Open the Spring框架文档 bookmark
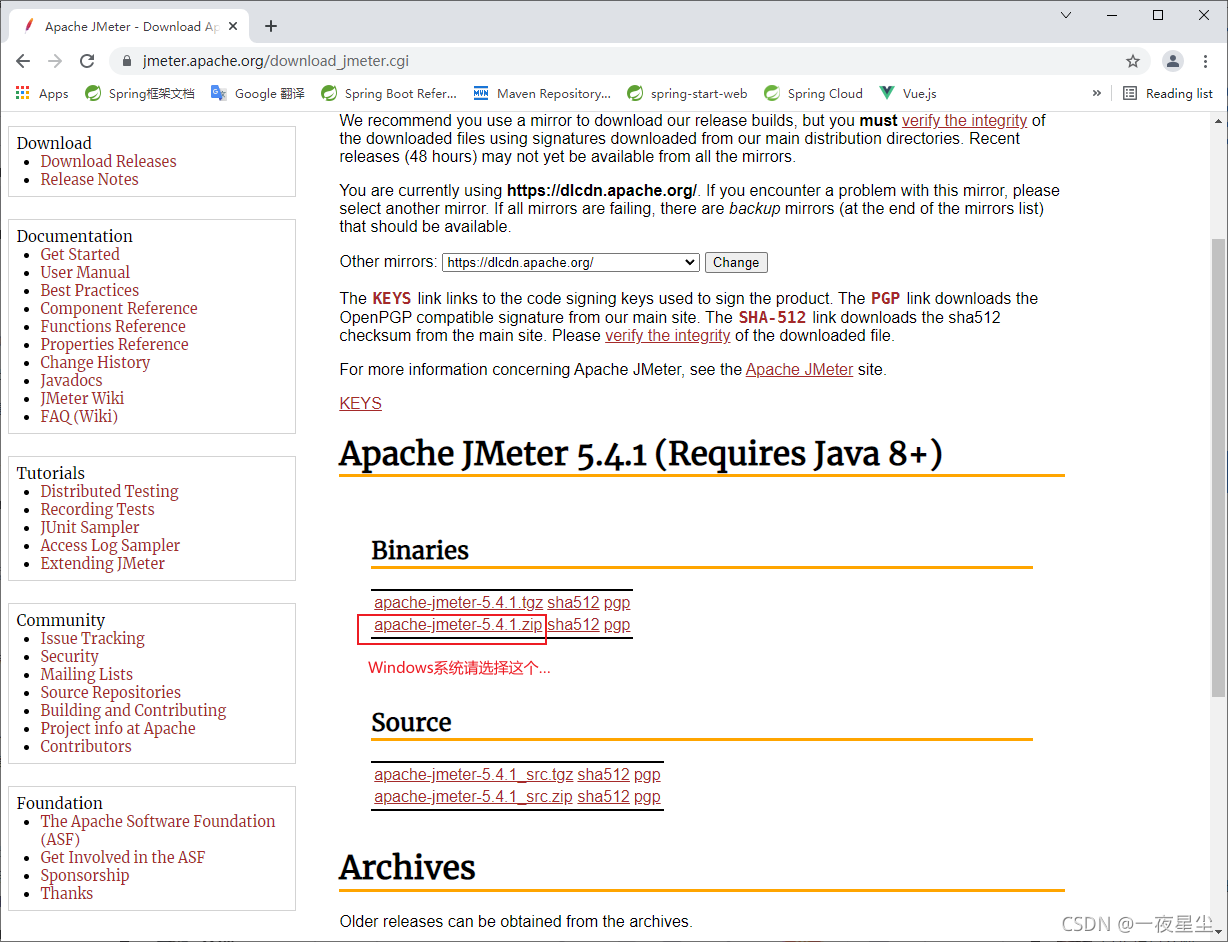 click(139, 93)
